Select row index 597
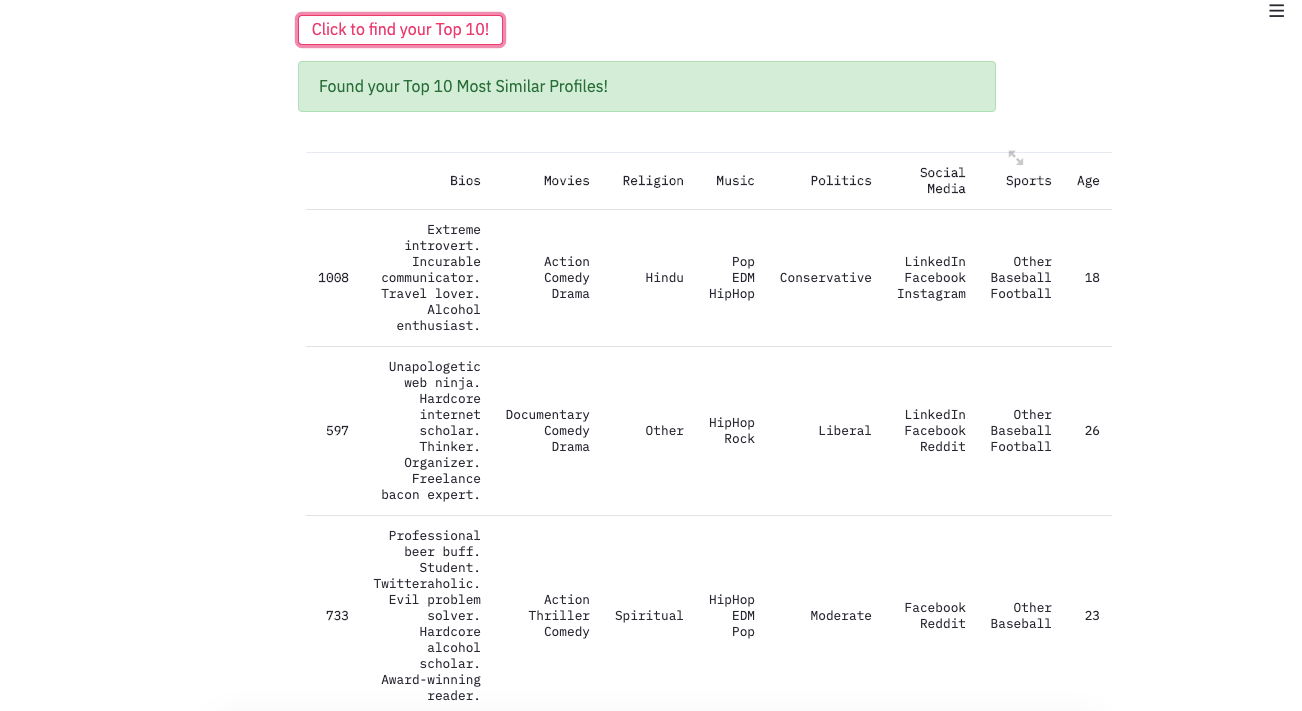Viewport: 1302px width, 711px height. click(337, 431)
